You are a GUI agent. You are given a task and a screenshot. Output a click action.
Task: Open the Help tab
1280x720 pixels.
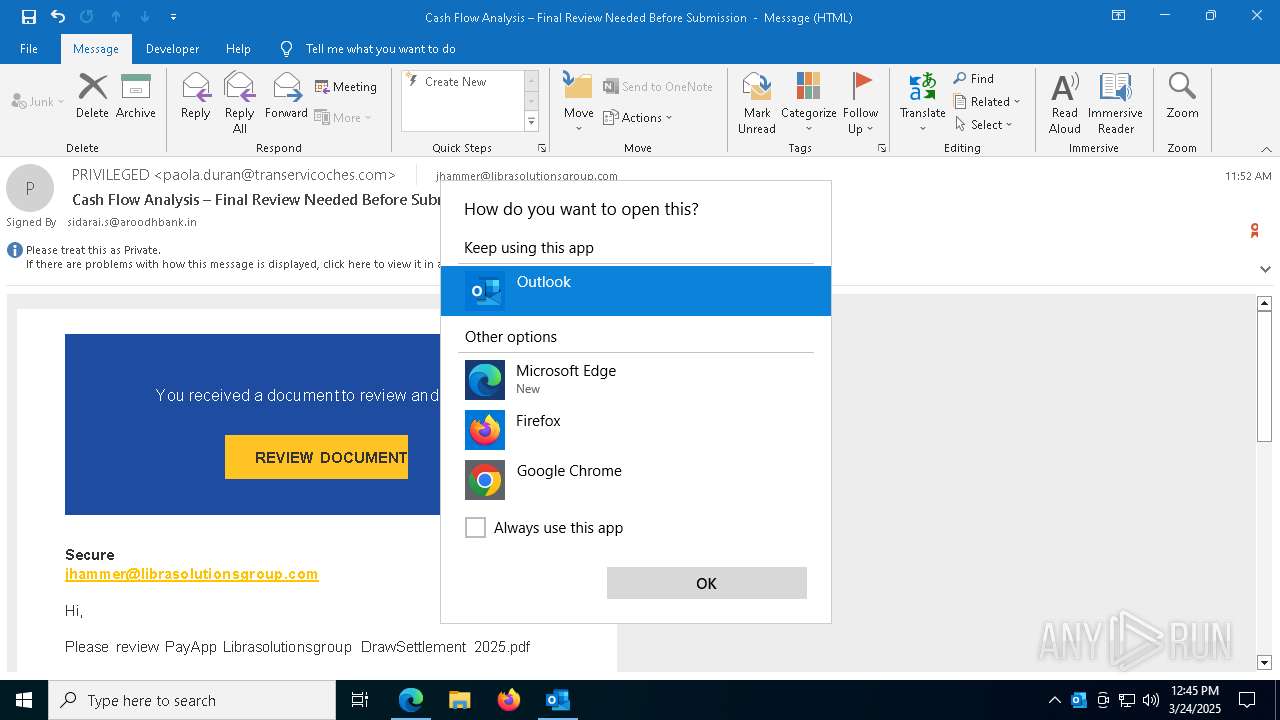pos(238,48)
